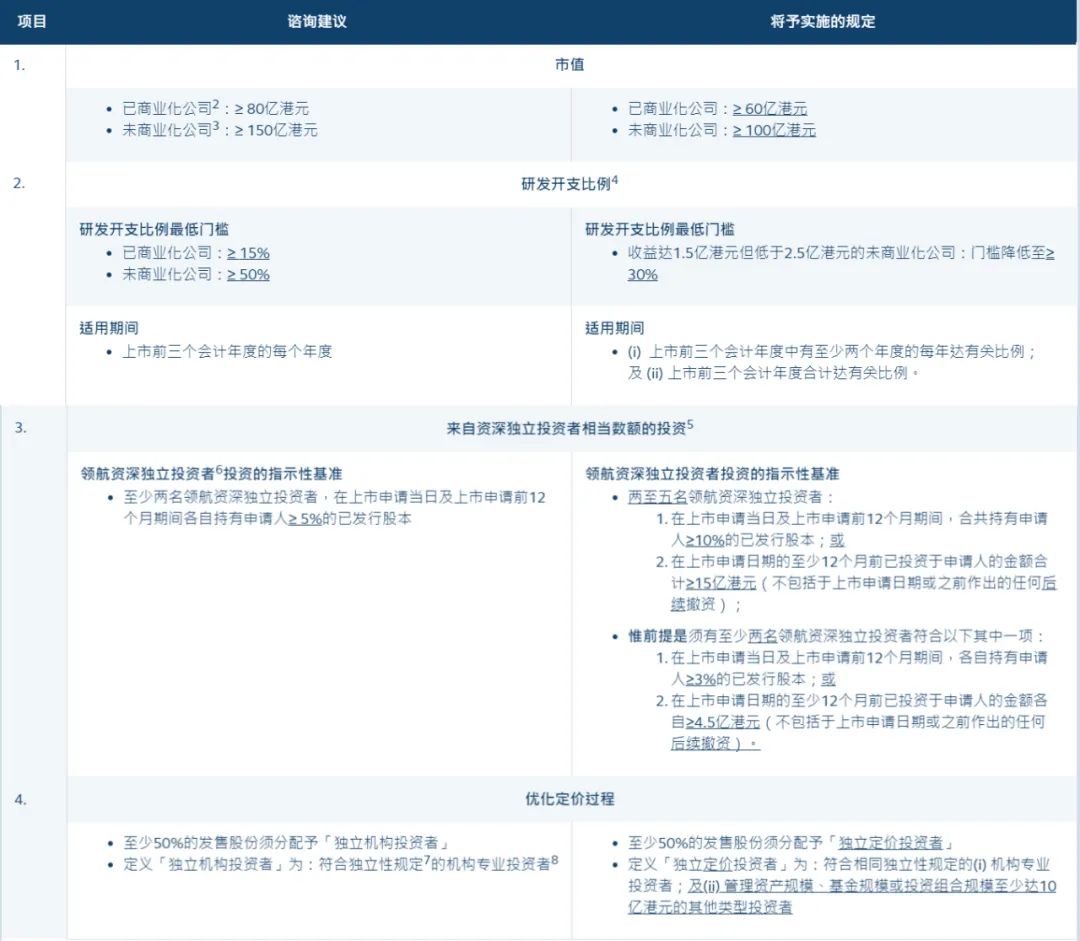Screen dimensions: 1080x941
Task: Open footnote 2 after 已商业化公司
Action: click(x=215, y=104)
